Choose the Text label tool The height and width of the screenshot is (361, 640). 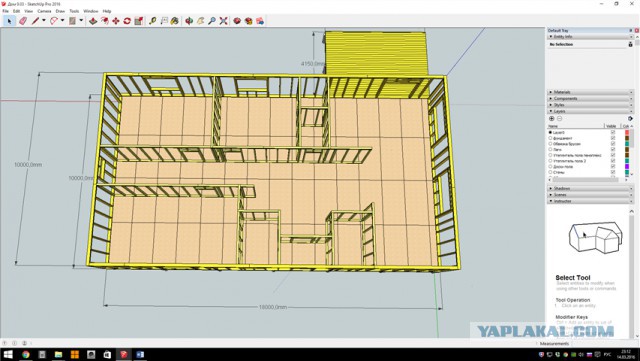coord(164,20)
